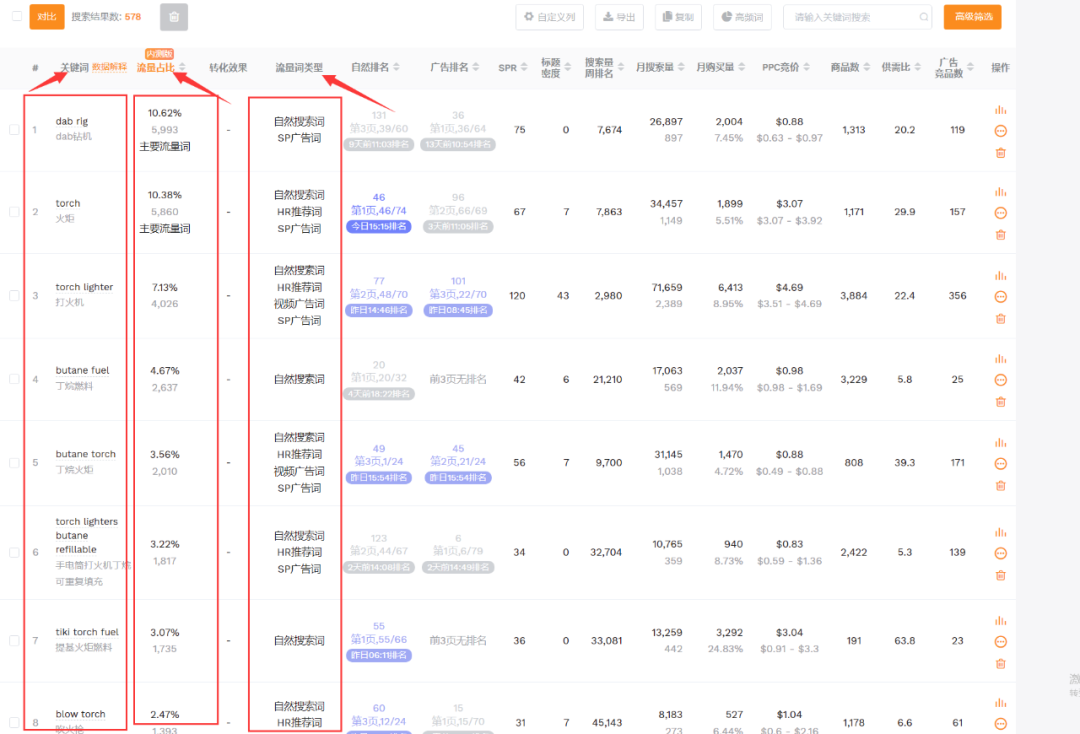Click the magnifier icon in keyword search box
The height and width of the screenshot is (734, 1080).
924,17
